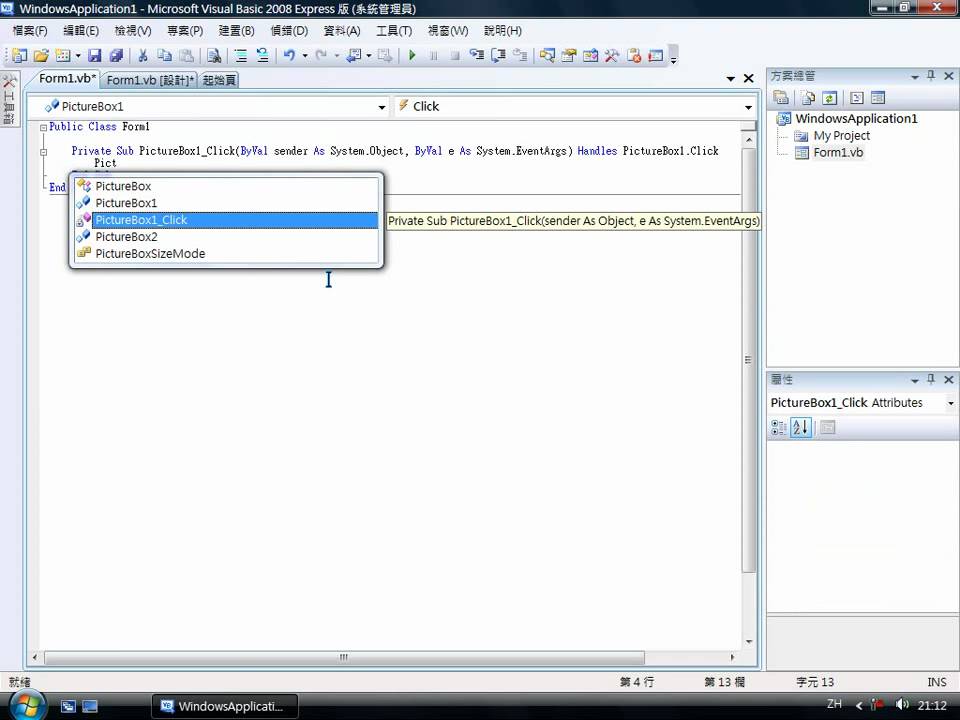The height and width of the screenshot is (720, 960).
Task: Select My Project in Solution Explorer
Action: [x=841, y=136]
